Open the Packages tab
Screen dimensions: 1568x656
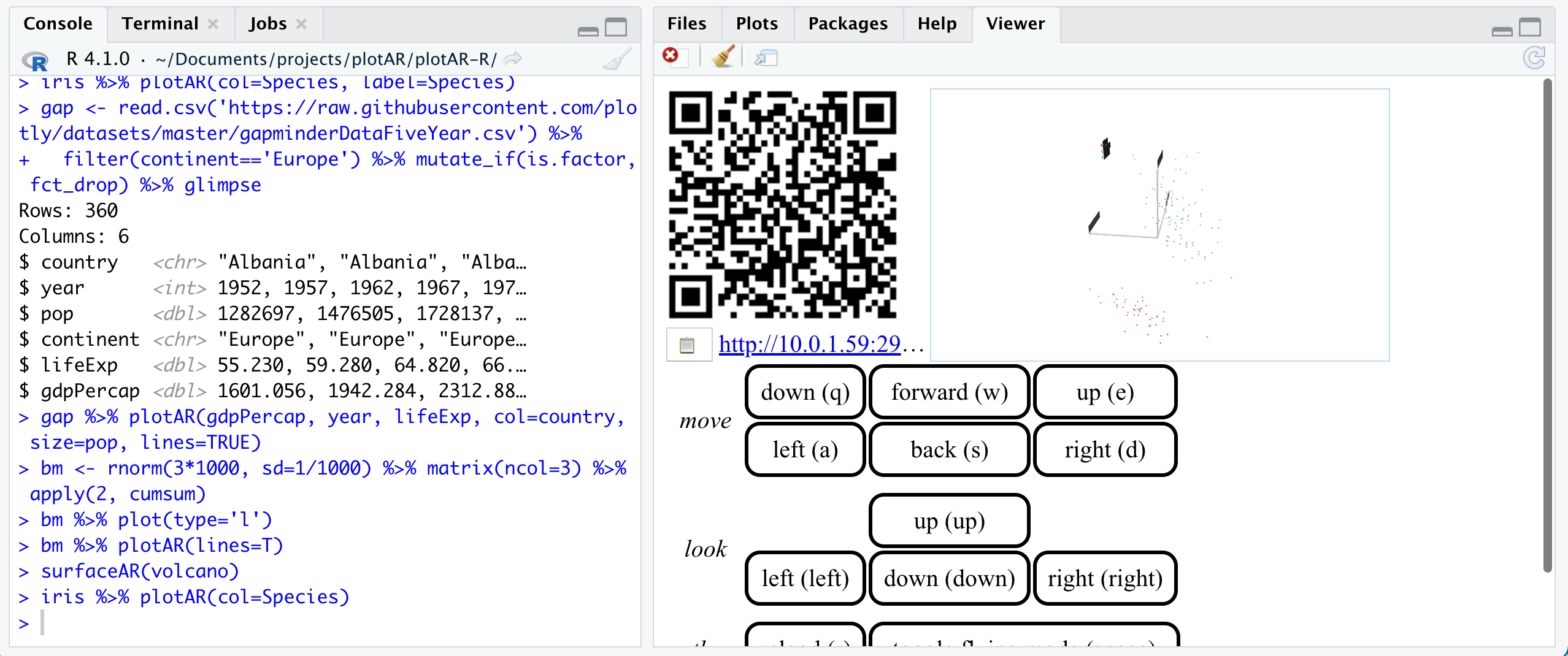click(848, 24)
